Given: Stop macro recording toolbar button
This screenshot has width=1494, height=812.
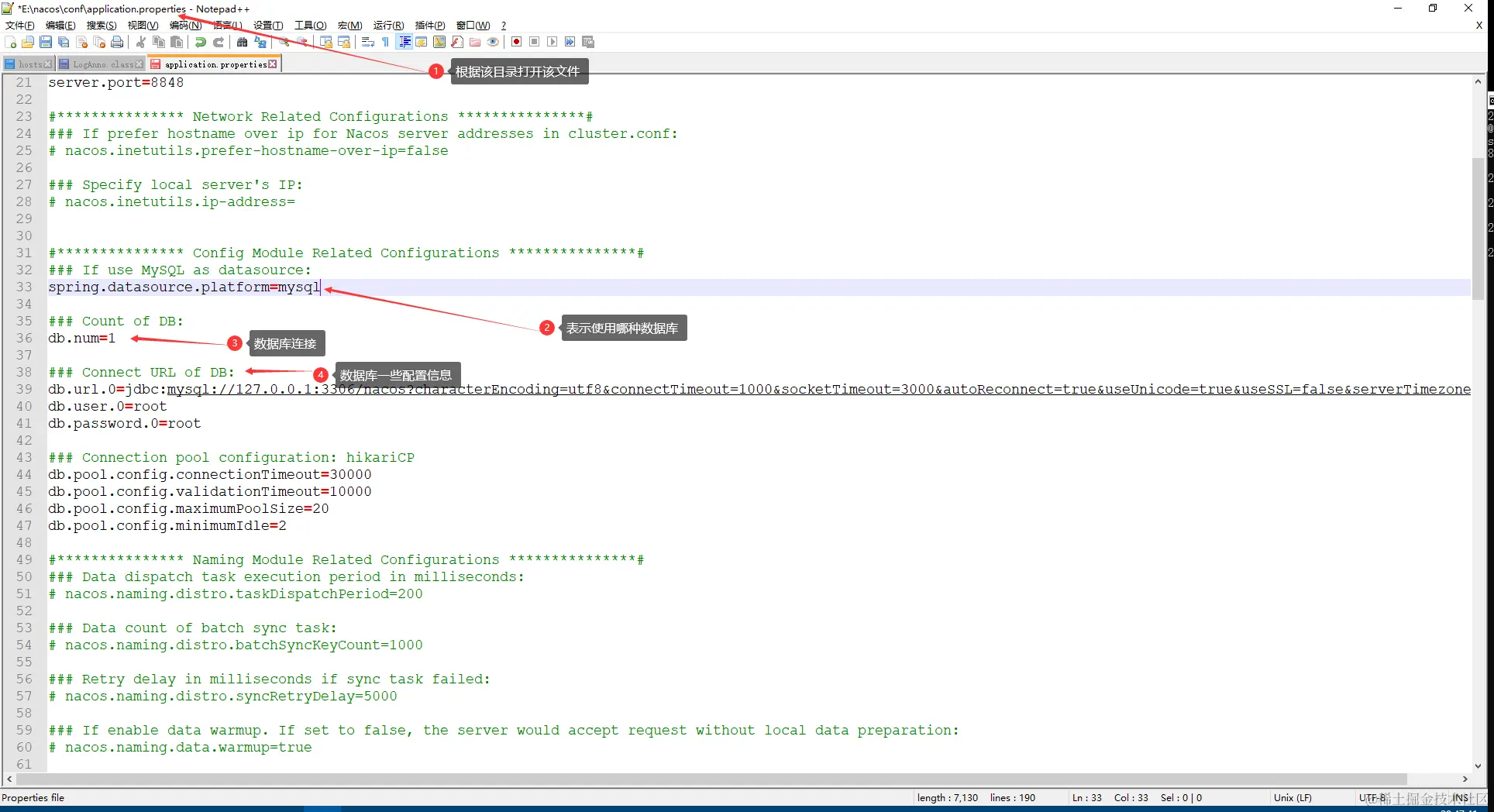Looking at the screenshot, I should pyautogui.click(x=534, y=42).
